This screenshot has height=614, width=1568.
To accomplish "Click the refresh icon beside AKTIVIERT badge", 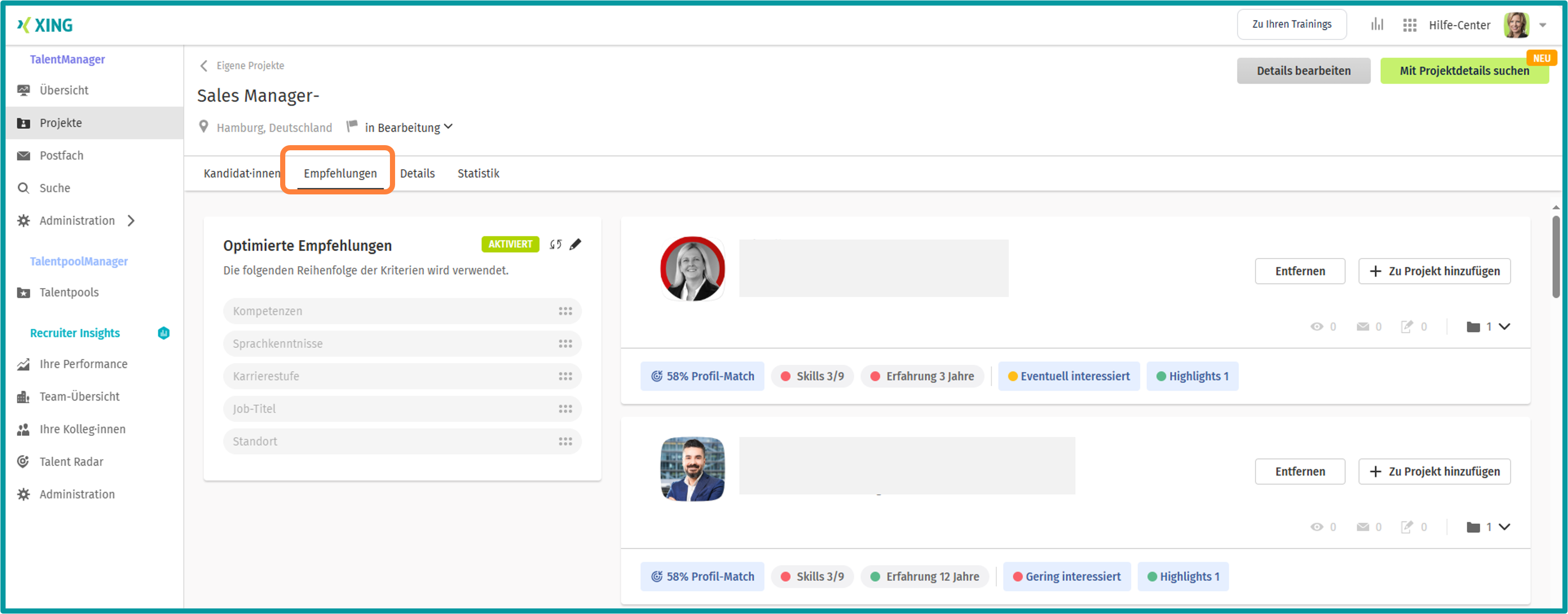I will click(555, 244).
